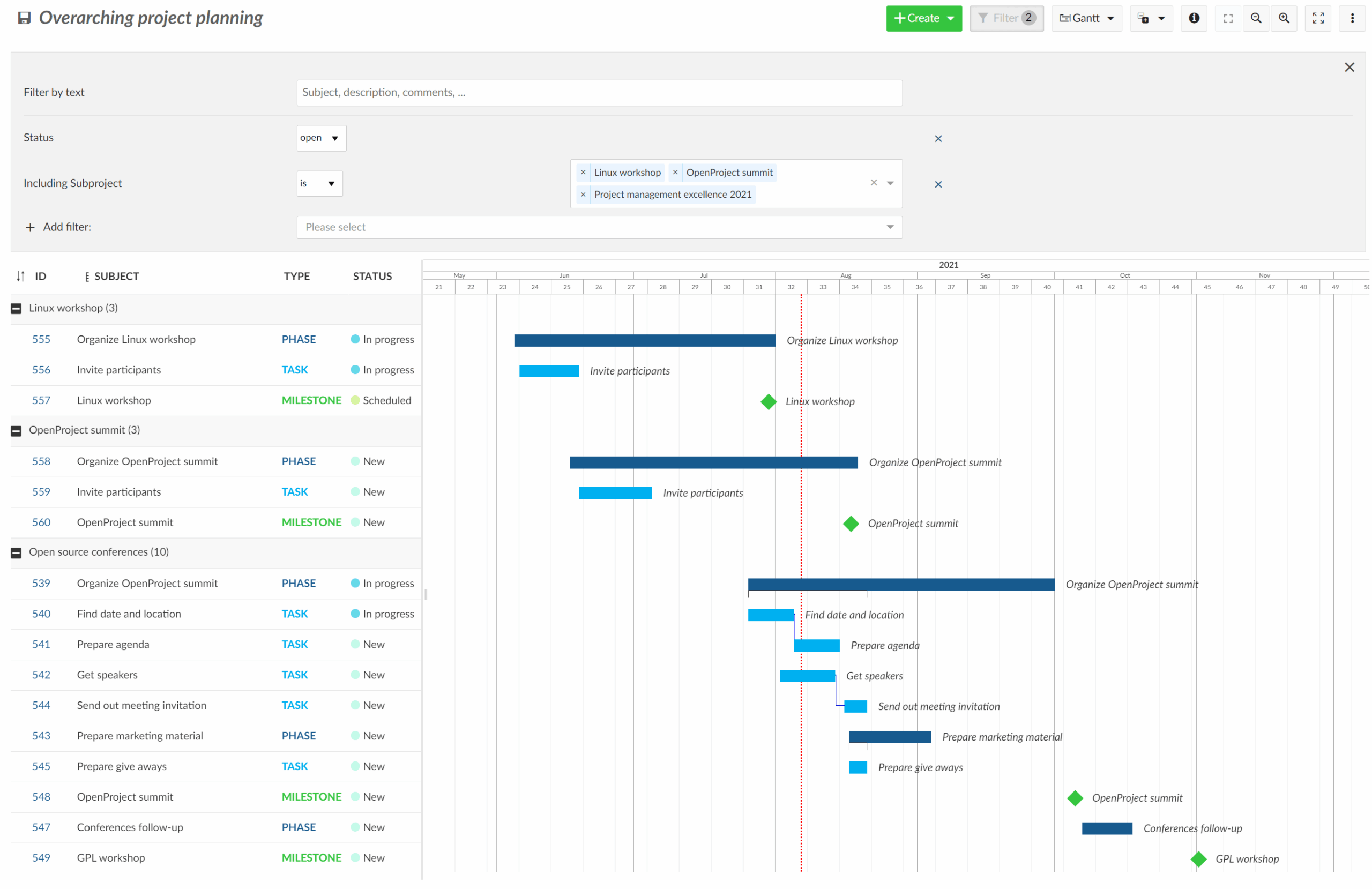Open the Including Subproject 'is' operator dropdown
The height and width of the screenshot is (889, 1372).
point(319,183)
